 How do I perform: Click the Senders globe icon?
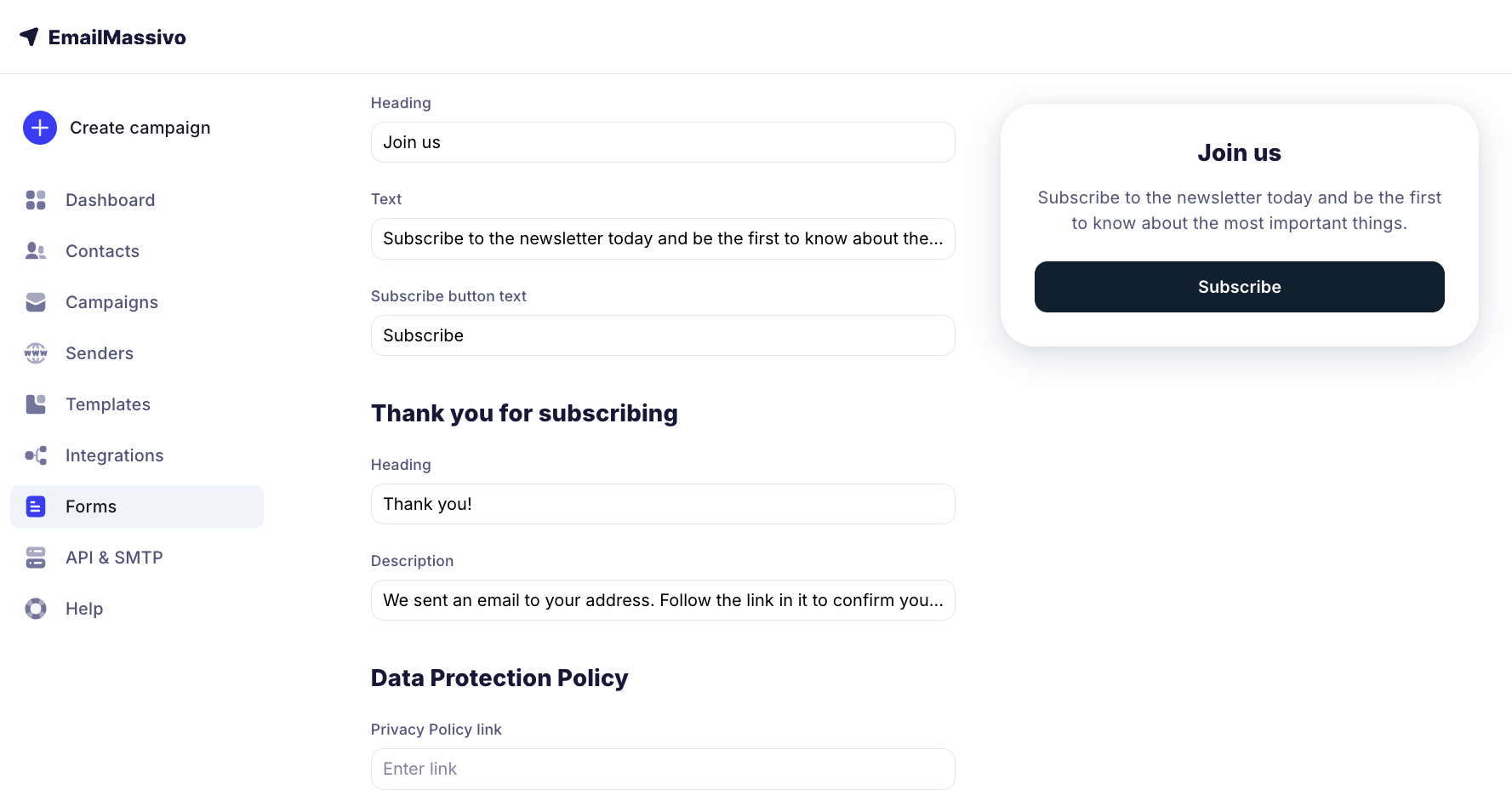(36, 353)
